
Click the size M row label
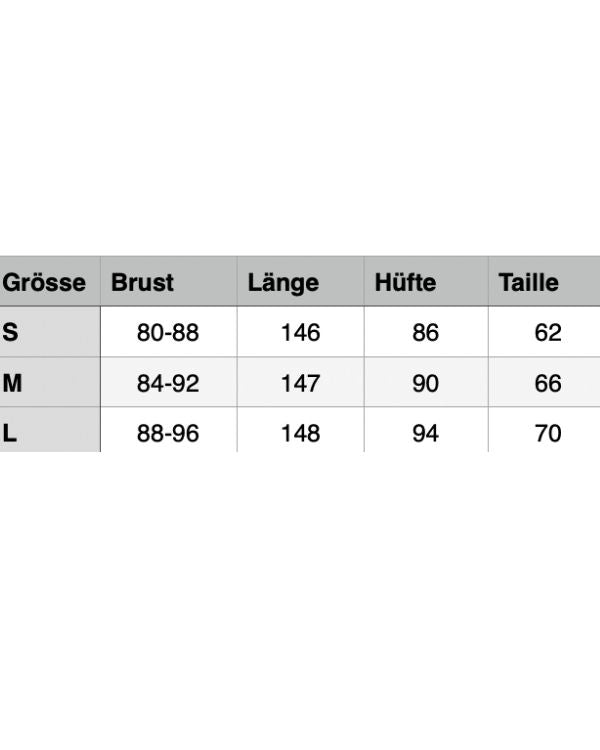tap(13, 383)
